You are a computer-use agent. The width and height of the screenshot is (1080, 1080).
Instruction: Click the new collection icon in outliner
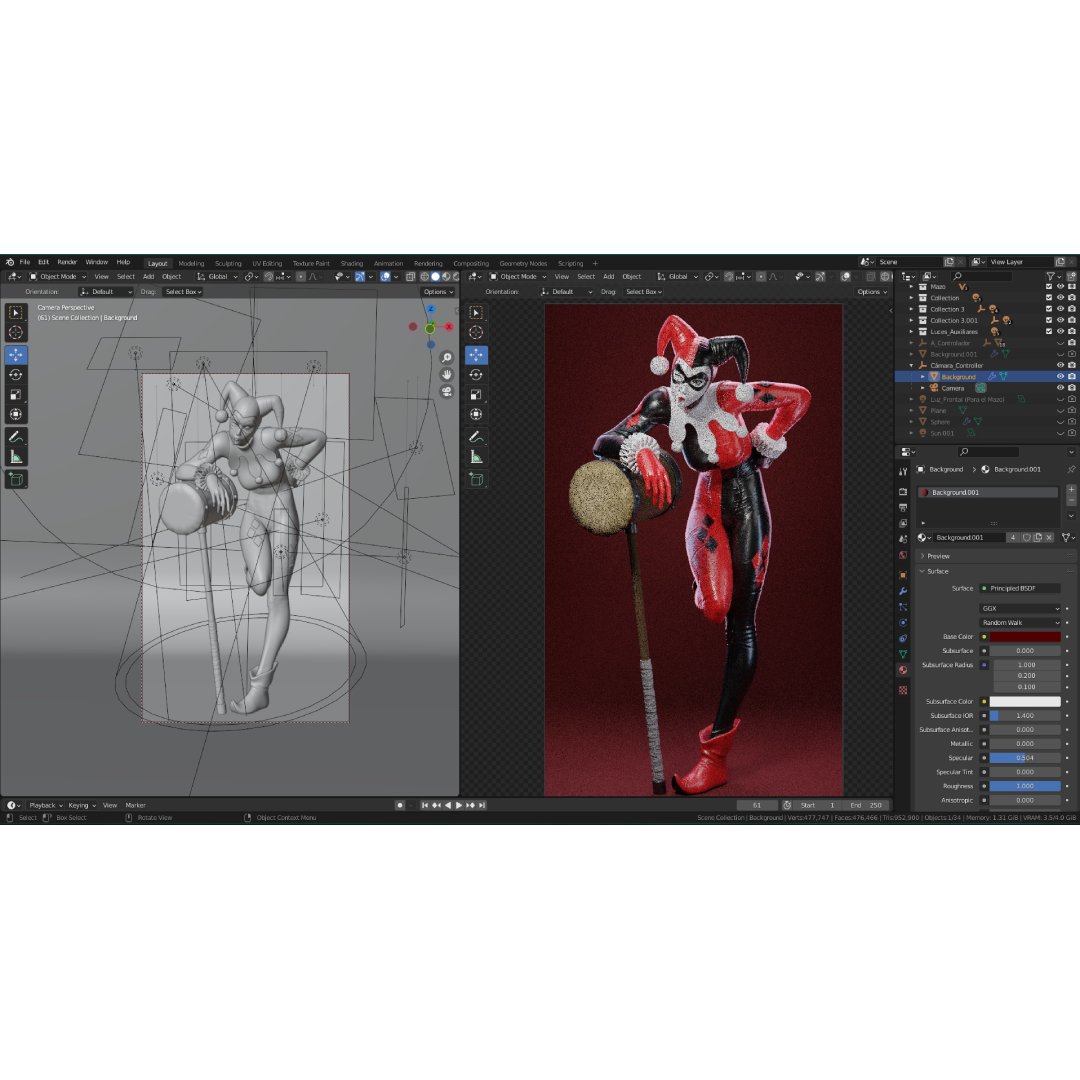tap(1072, 276)
